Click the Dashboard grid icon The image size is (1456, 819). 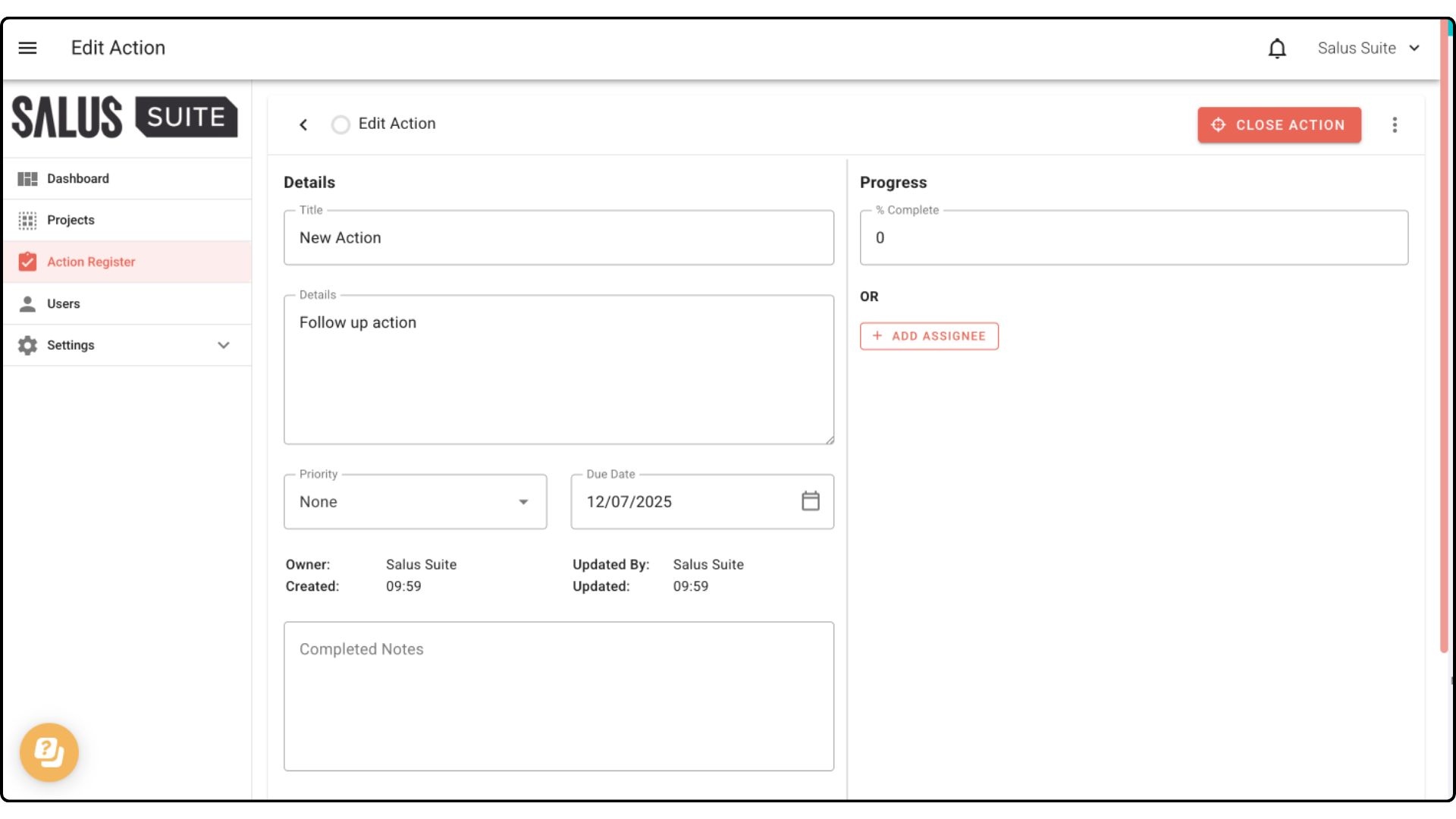click(x=27, y=179)
